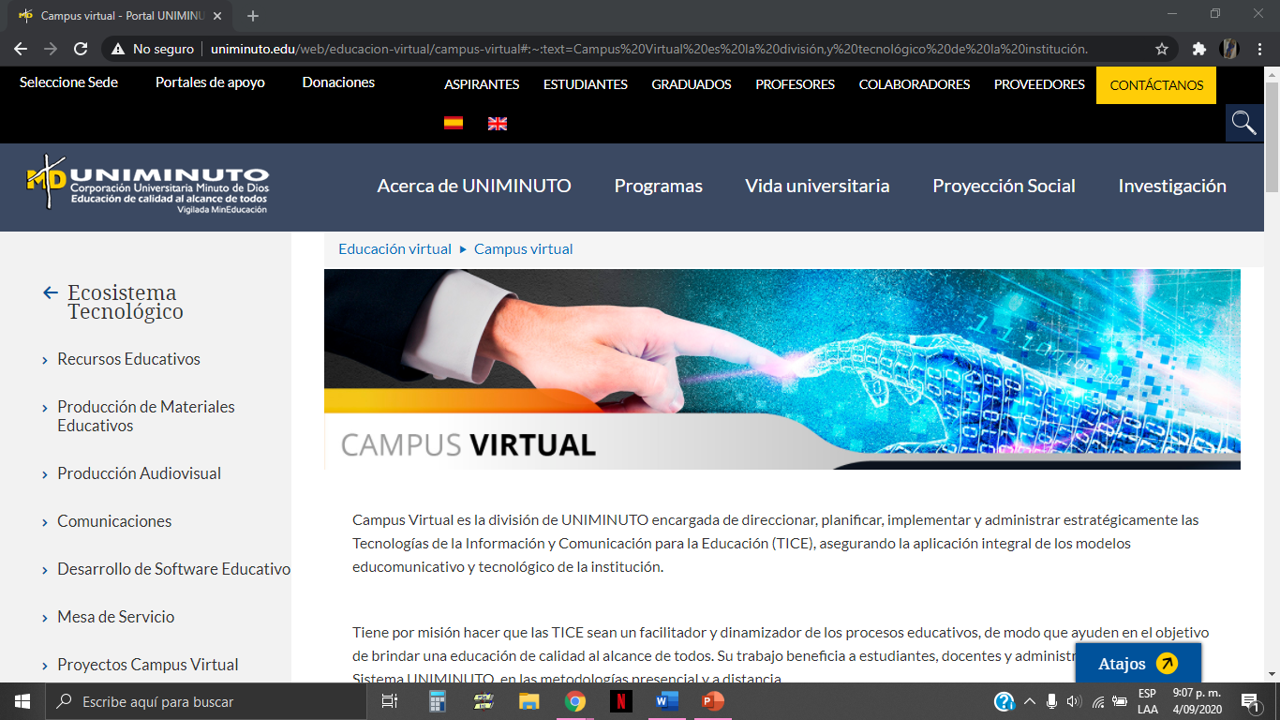The width and height of the screenshot is (1280, 720).
Task: Click the page vertical scrollbar thumb
Action: (x=1272, y=139)
